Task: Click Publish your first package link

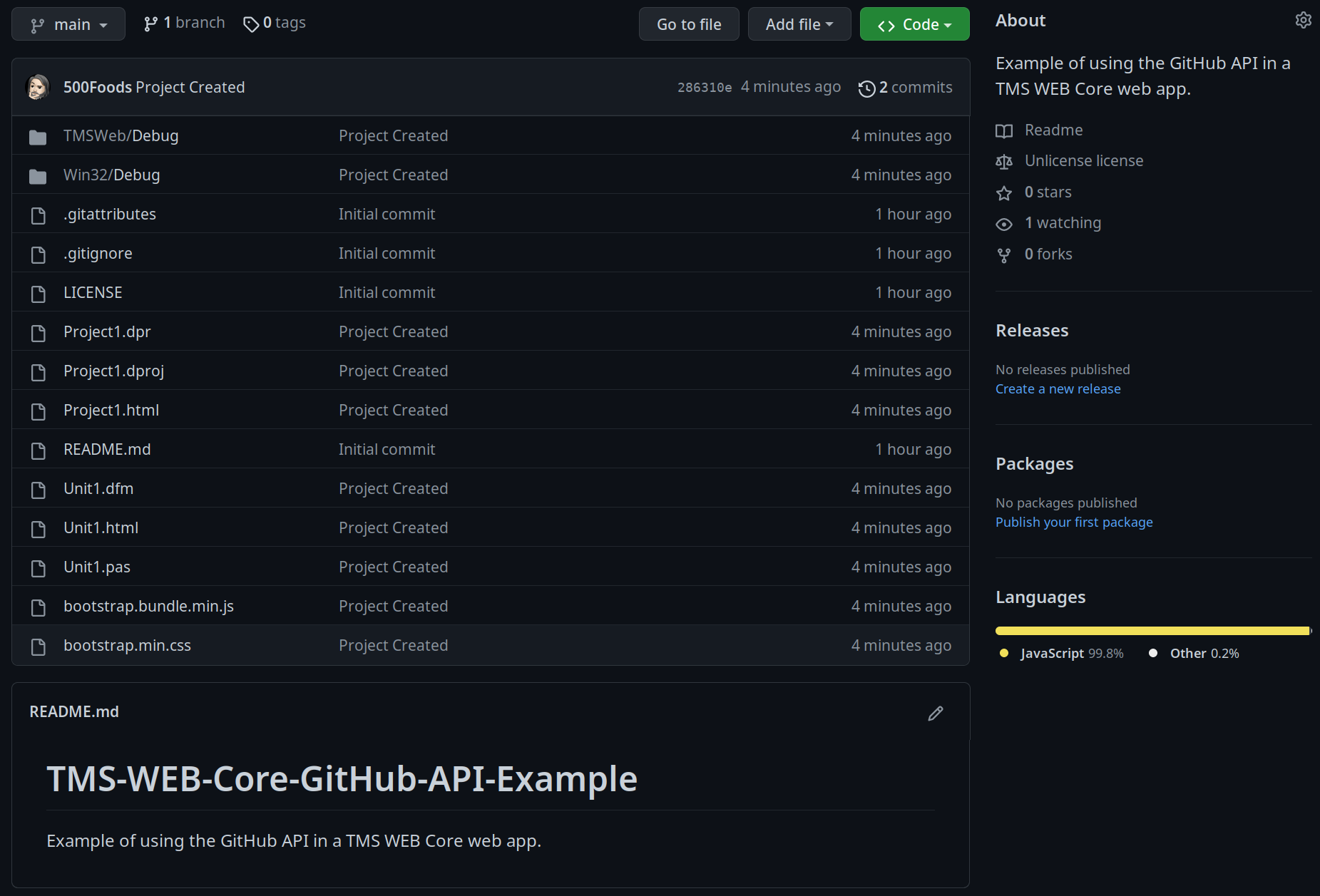Action: (x=1074, y=522)
